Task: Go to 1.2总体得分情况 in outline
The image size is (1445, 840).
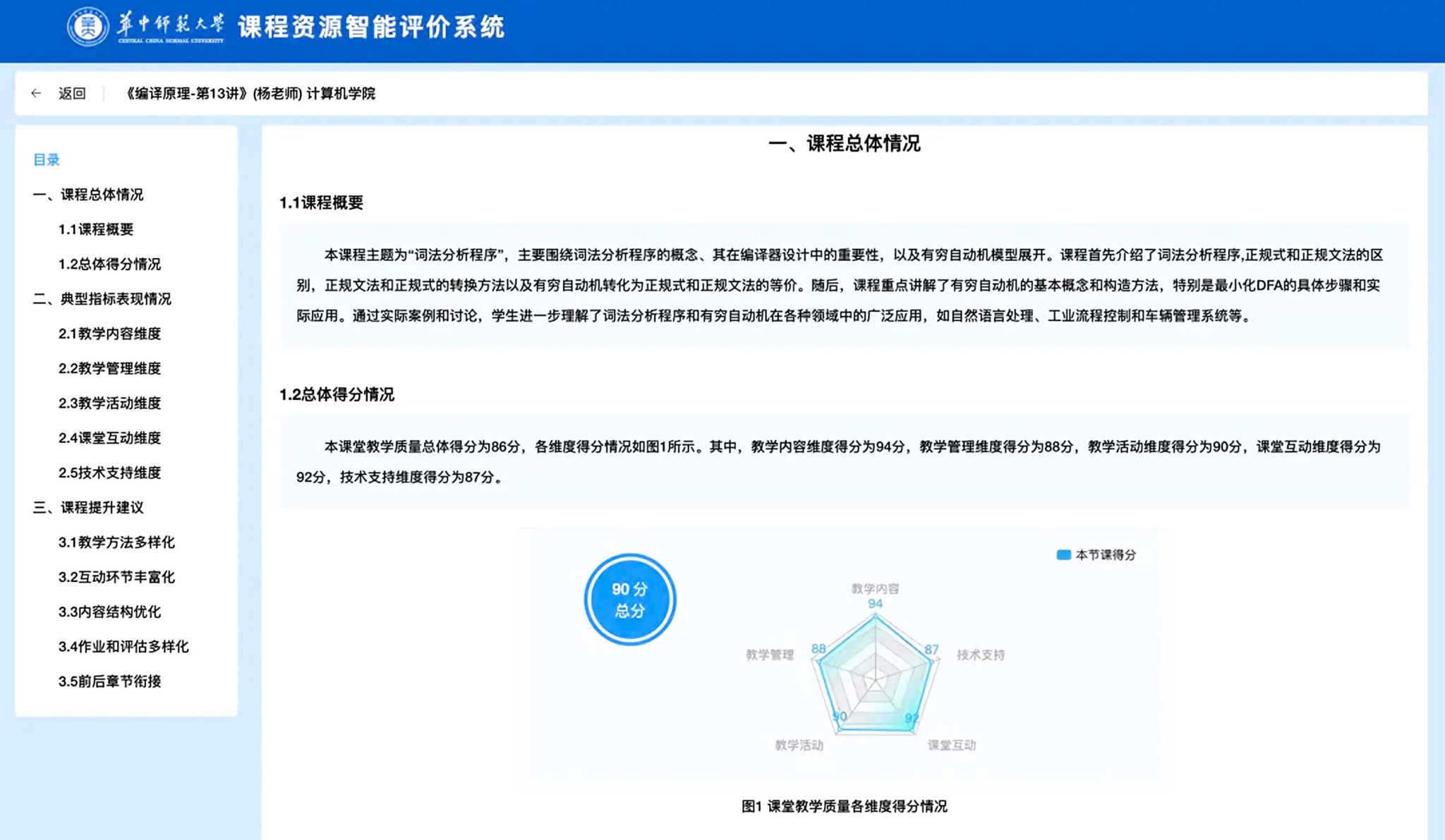Action: click(109, 264)
